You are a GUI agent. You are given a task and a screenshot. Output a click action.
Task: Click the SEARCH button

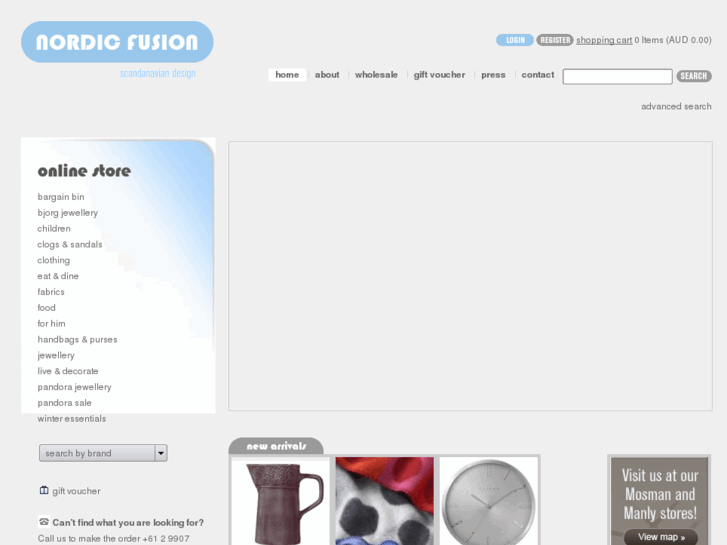click(x=694, y=76)
